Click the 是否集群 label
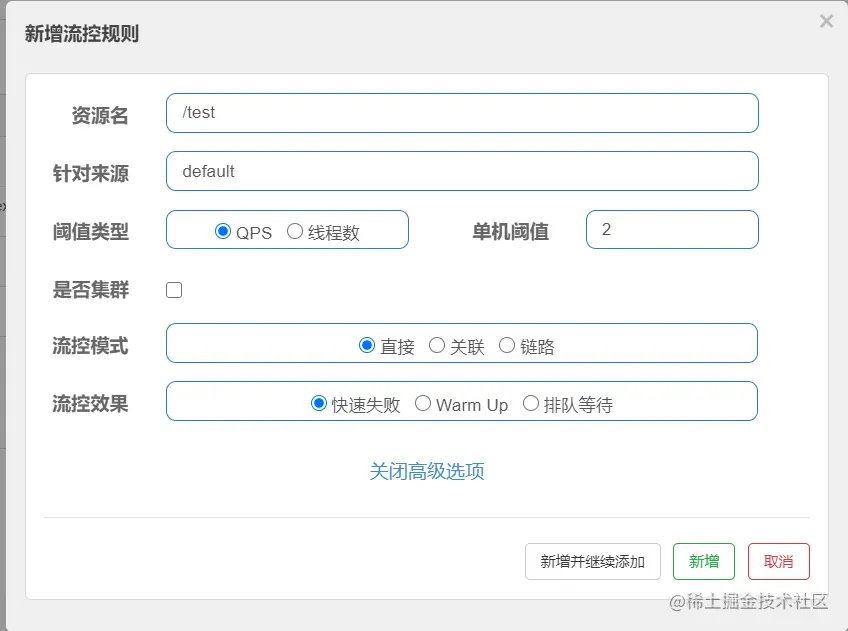This screenshot has width=848, height=631. click(x=90, y=290)
